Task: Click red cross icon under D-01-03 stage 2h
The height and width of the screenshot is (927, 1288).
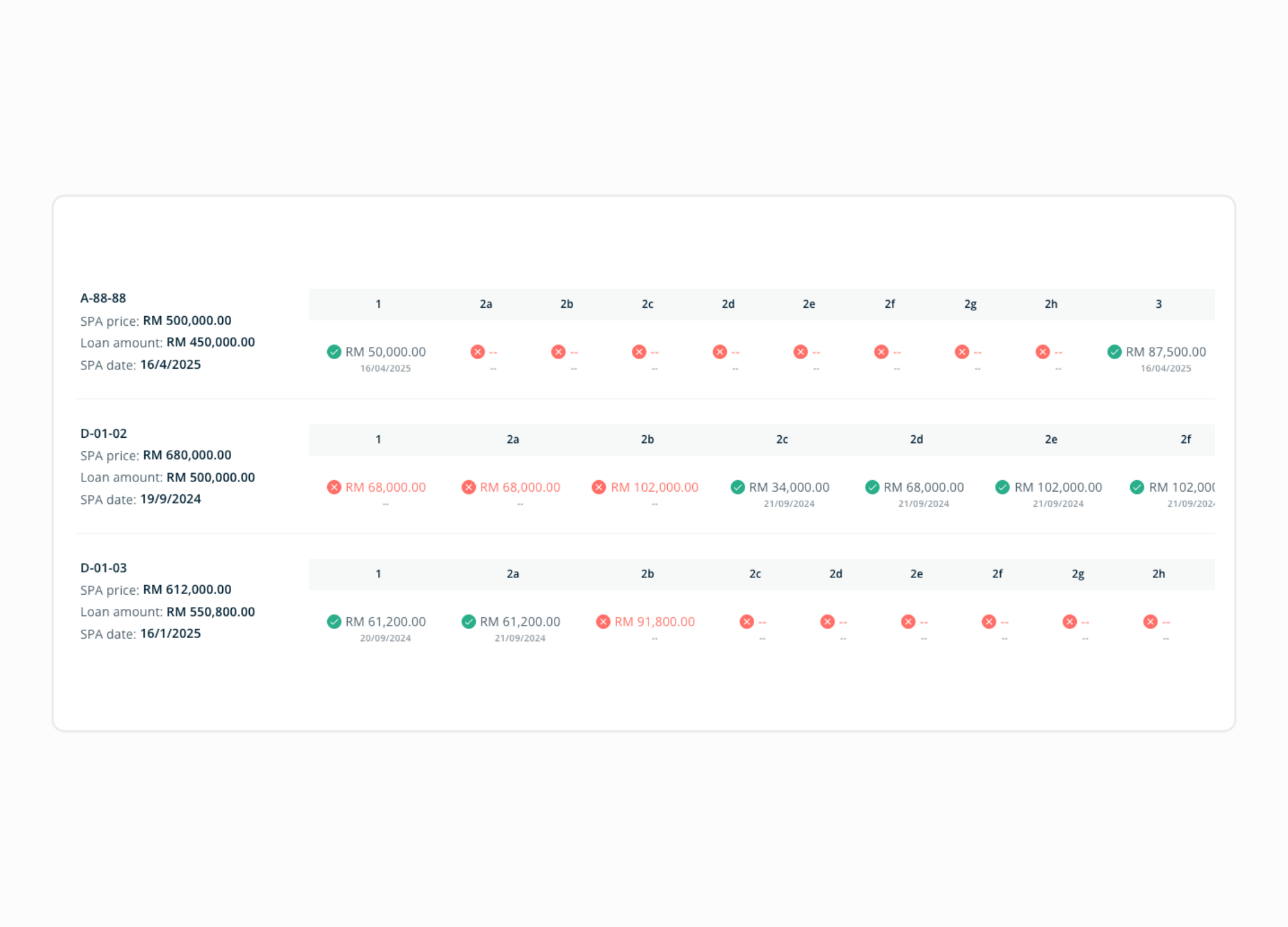Action: click(x=1150, y=622)
